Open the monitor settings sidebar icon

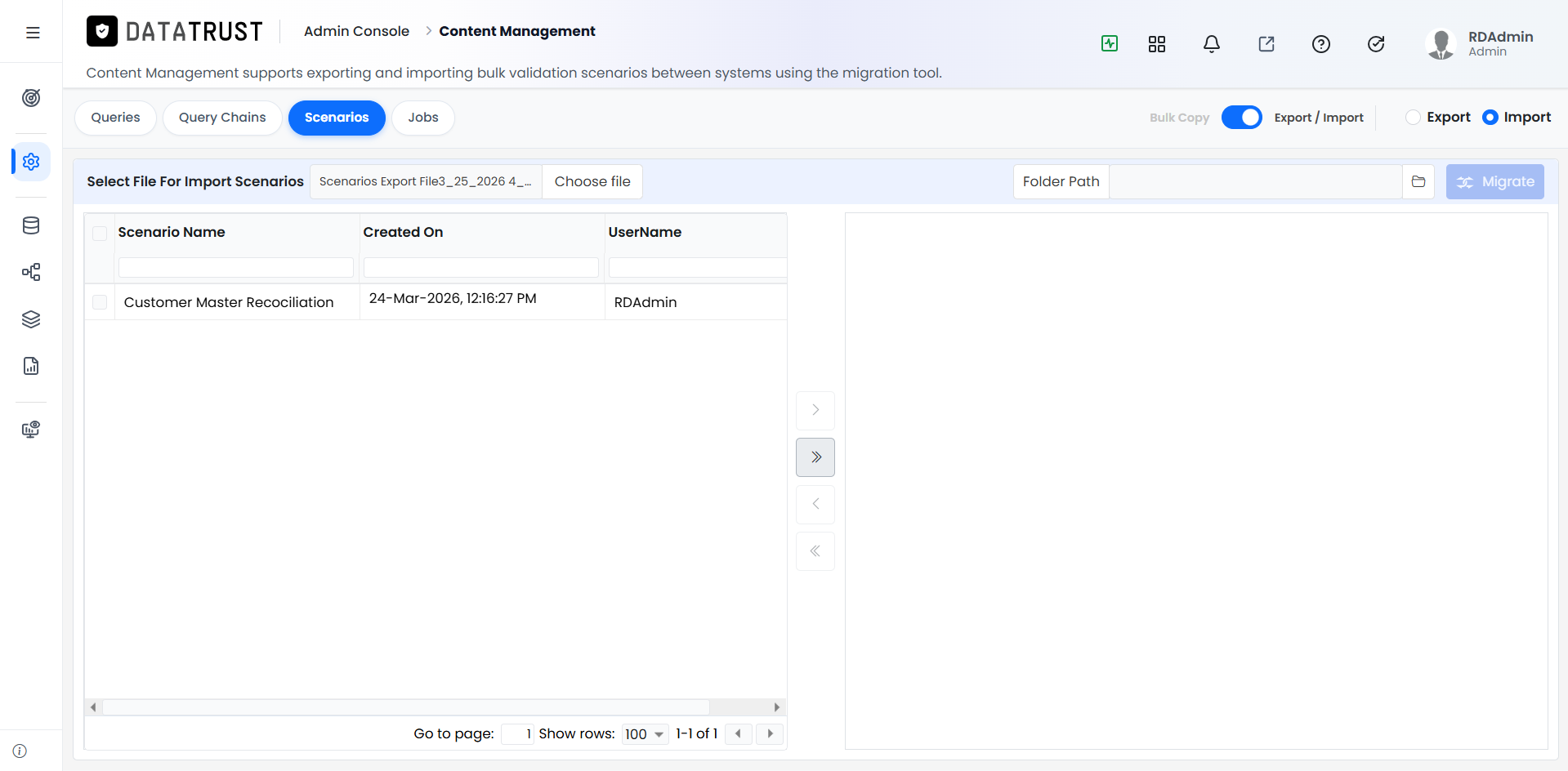[x=31, y=430]
